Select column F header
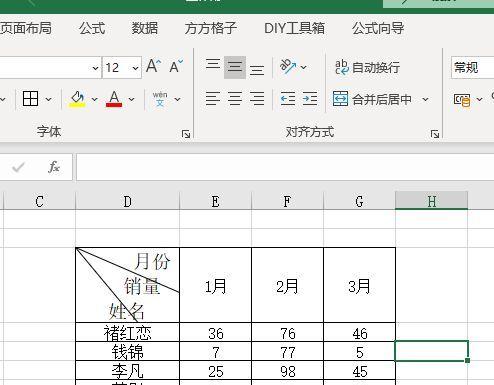This screenshot has height=385, width=494. (x=287, y=201)
